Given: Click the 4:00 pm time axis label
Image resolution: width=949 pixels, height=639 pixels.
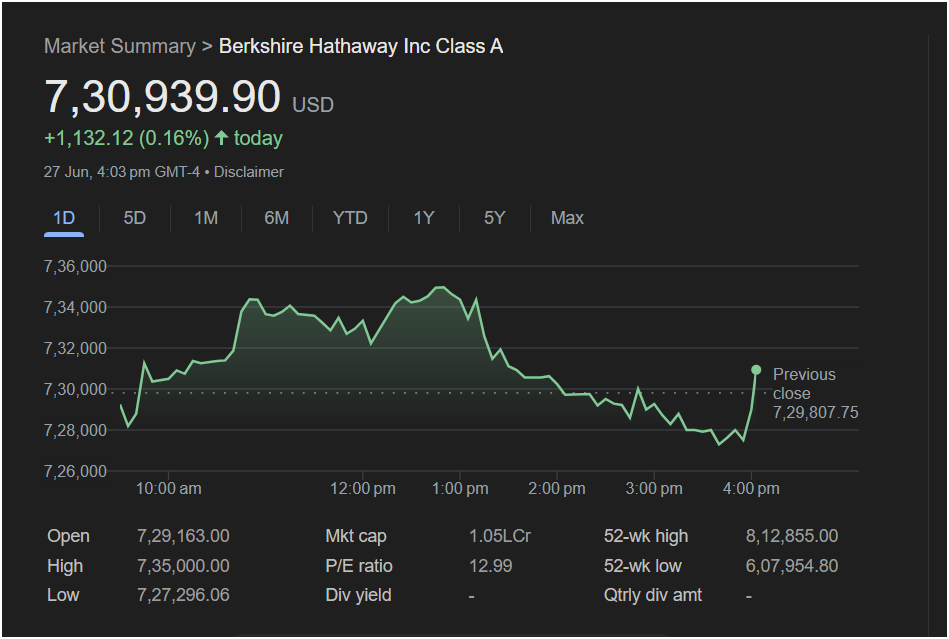Looking at the screenshot, I should pos(751,488).
